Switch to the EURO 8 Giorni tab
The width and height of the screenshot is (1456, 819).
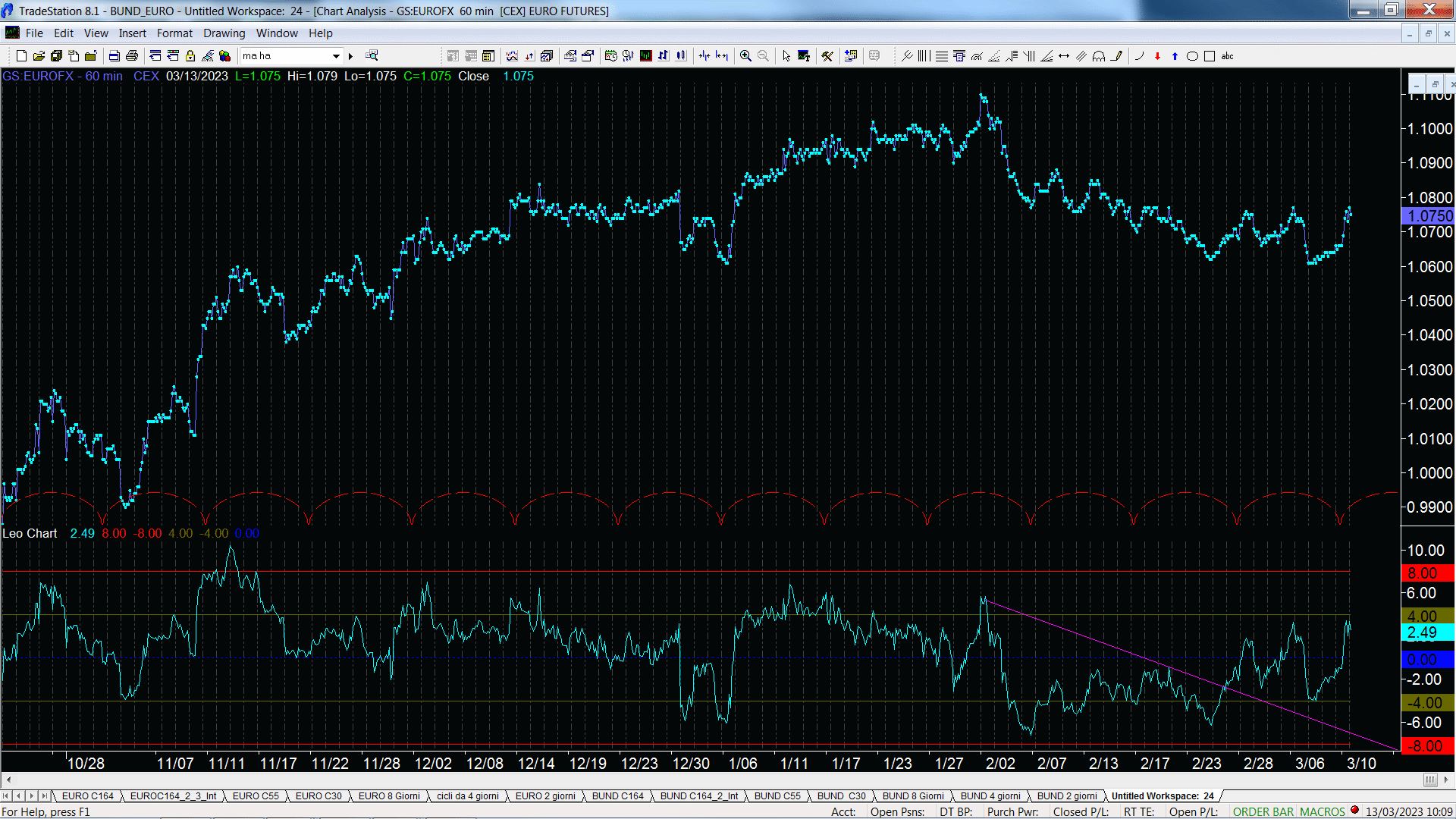pos(389,796)
